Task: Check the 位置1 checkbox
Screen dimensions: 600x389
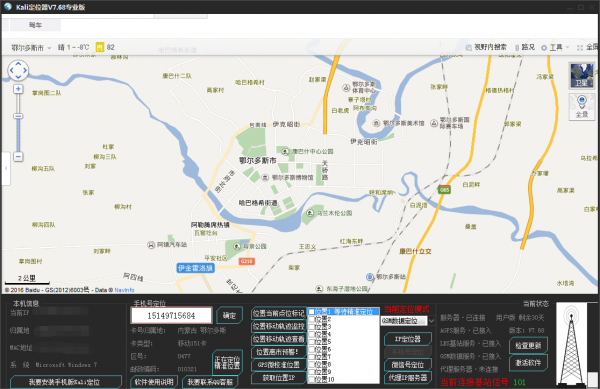Action: (x=312, y=312)
